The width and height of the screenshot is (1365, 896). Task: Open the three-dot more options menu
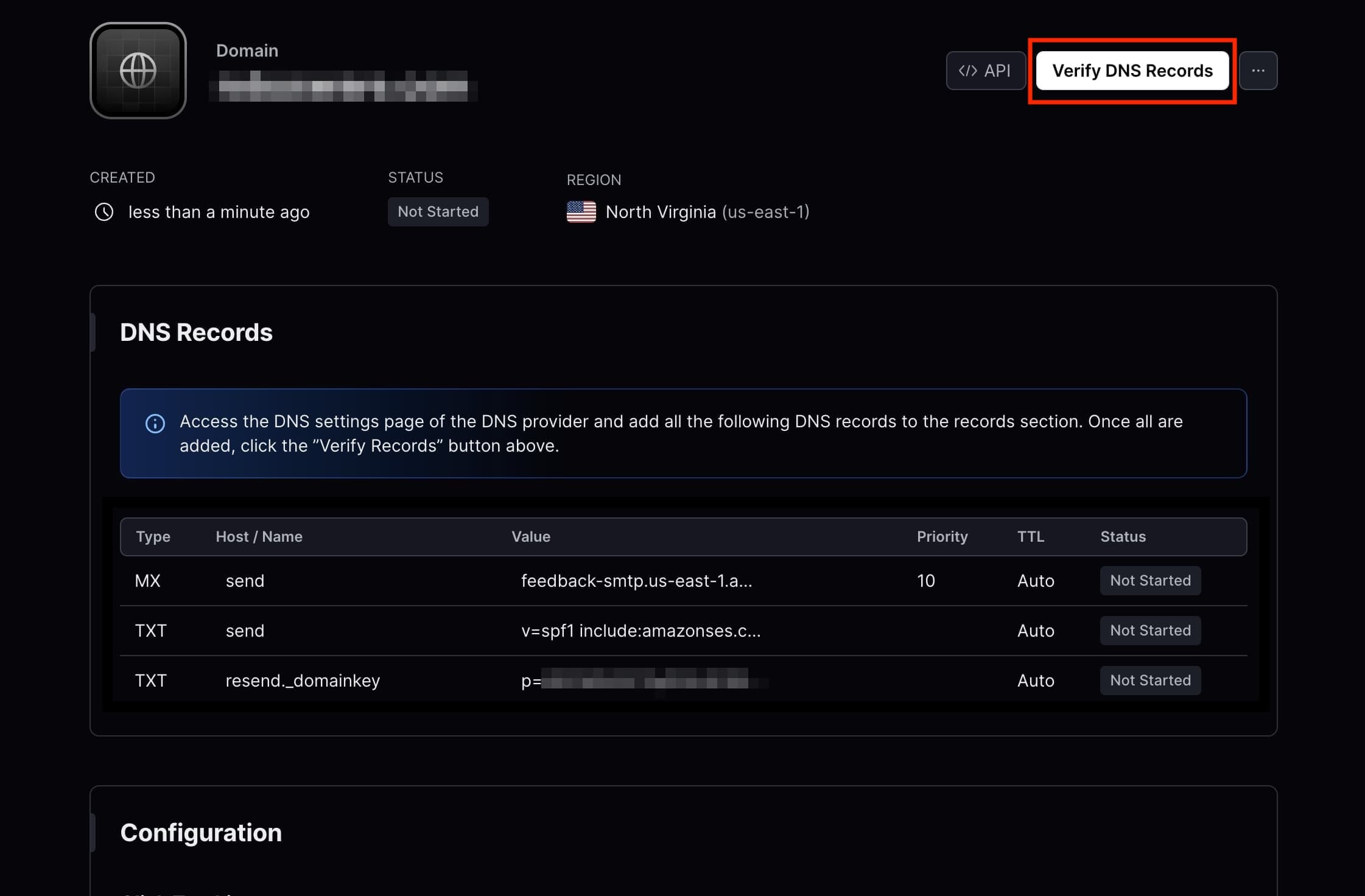coord(1258,71)
